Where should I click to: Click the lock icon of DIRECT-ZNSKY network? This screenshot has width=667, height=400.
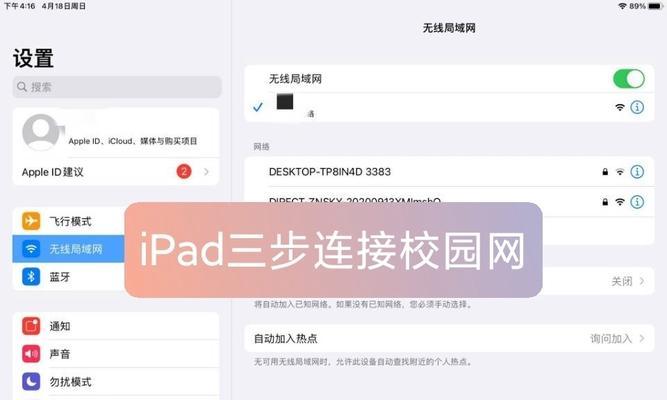click(605, 202)
